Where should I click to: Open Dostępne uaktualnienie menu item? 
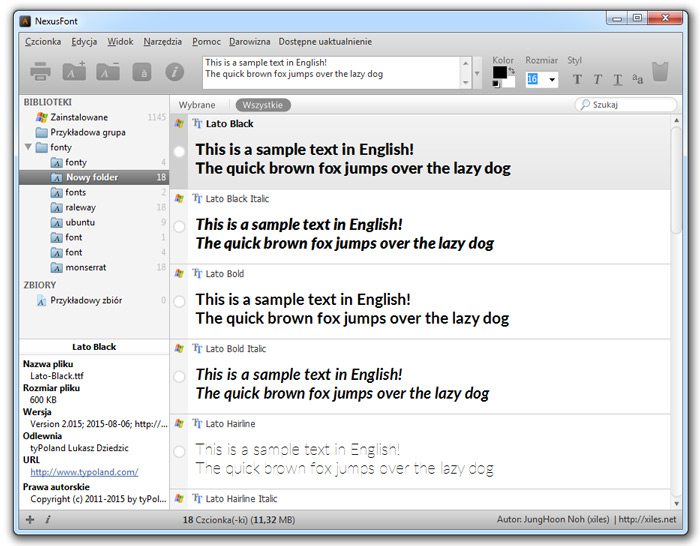325,42
